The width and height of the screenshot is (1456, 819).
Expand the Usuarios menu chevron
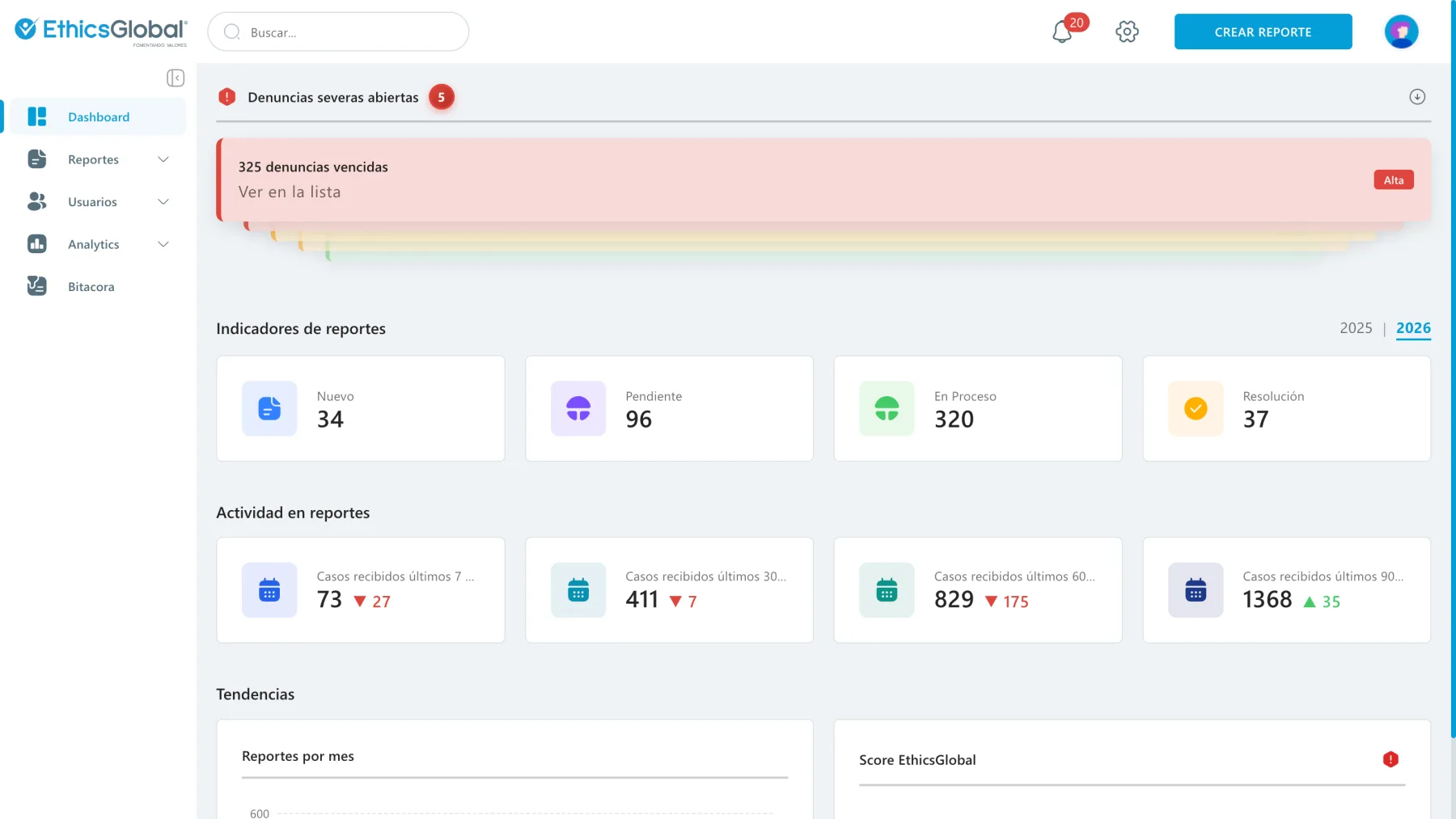(x=163, y=201)
